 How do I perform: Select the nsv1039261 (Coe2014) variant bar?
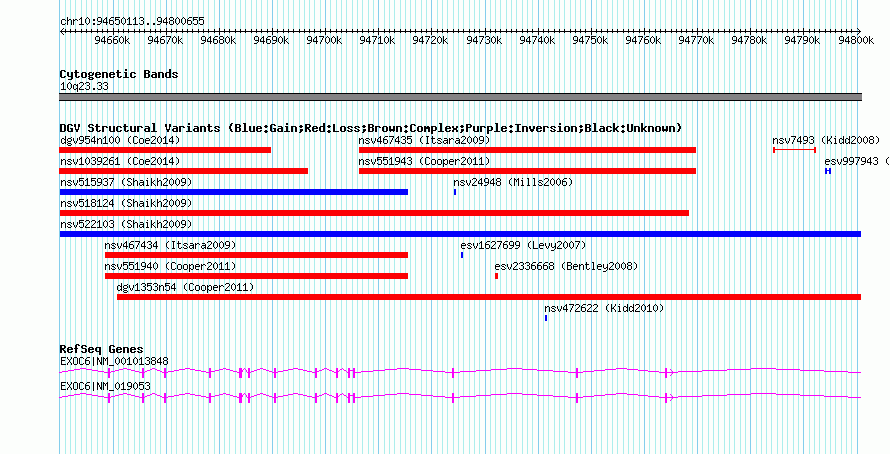[184, 171]
